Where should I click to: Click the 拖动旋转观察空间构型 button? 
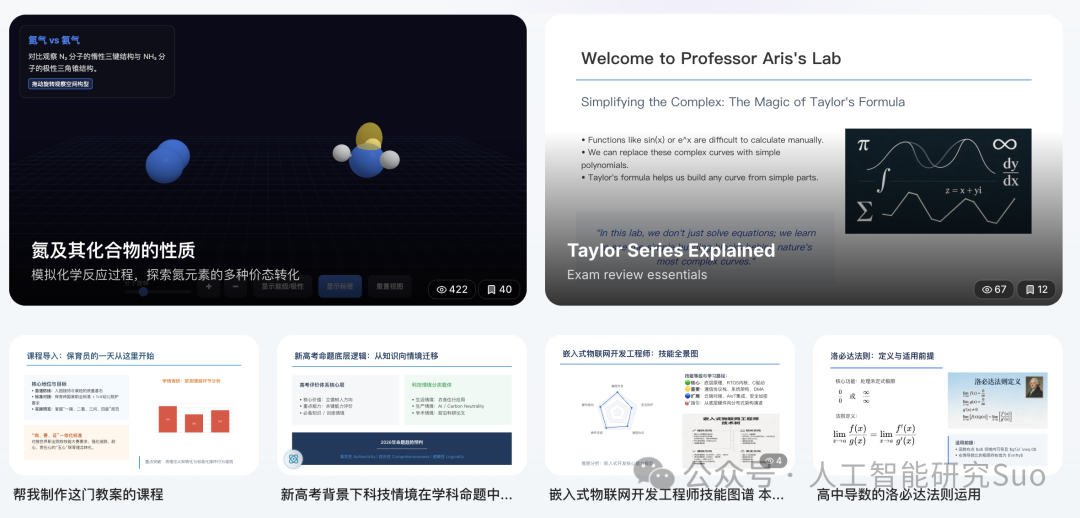60,84
